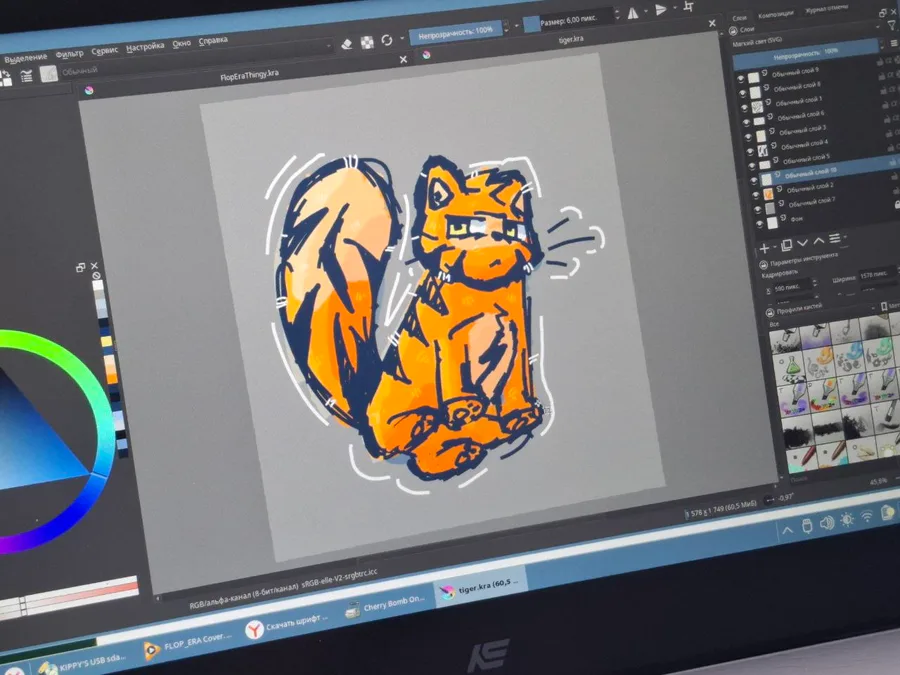Click the layer properties lines icon
The height and width of the screenshot is (675, 900).
click(835, 238)
